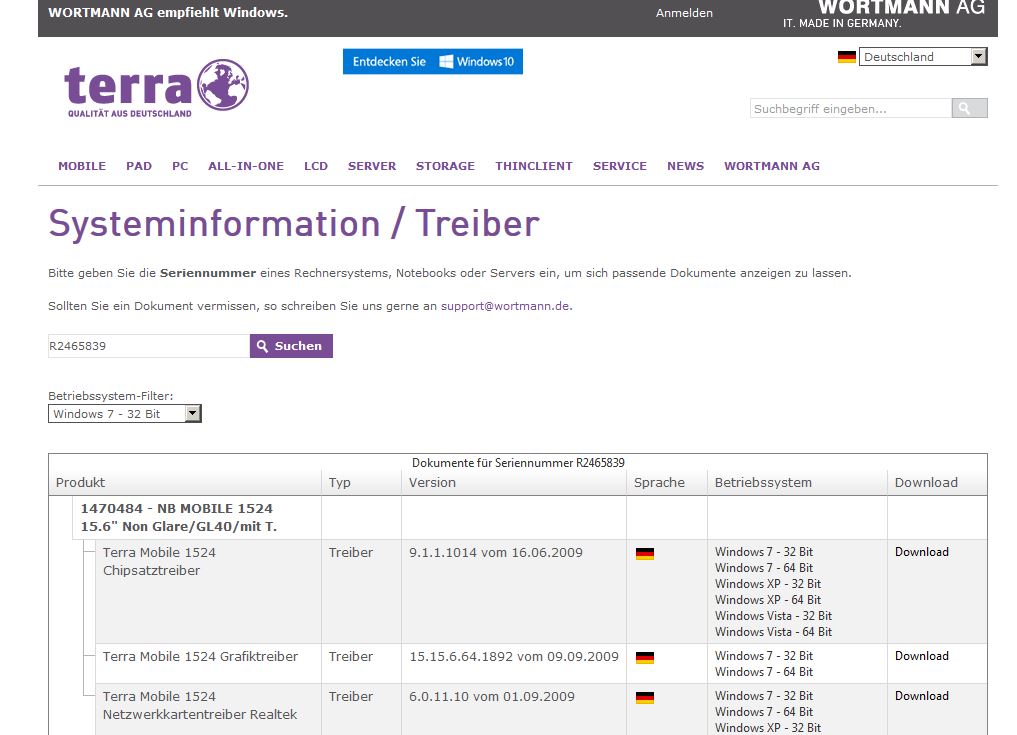Image resolution: width=1017 pixels, height=735 pixels.
Task: Click version 6.0.11.10 vom 01.09.2009
Action: tap(492, 697)
